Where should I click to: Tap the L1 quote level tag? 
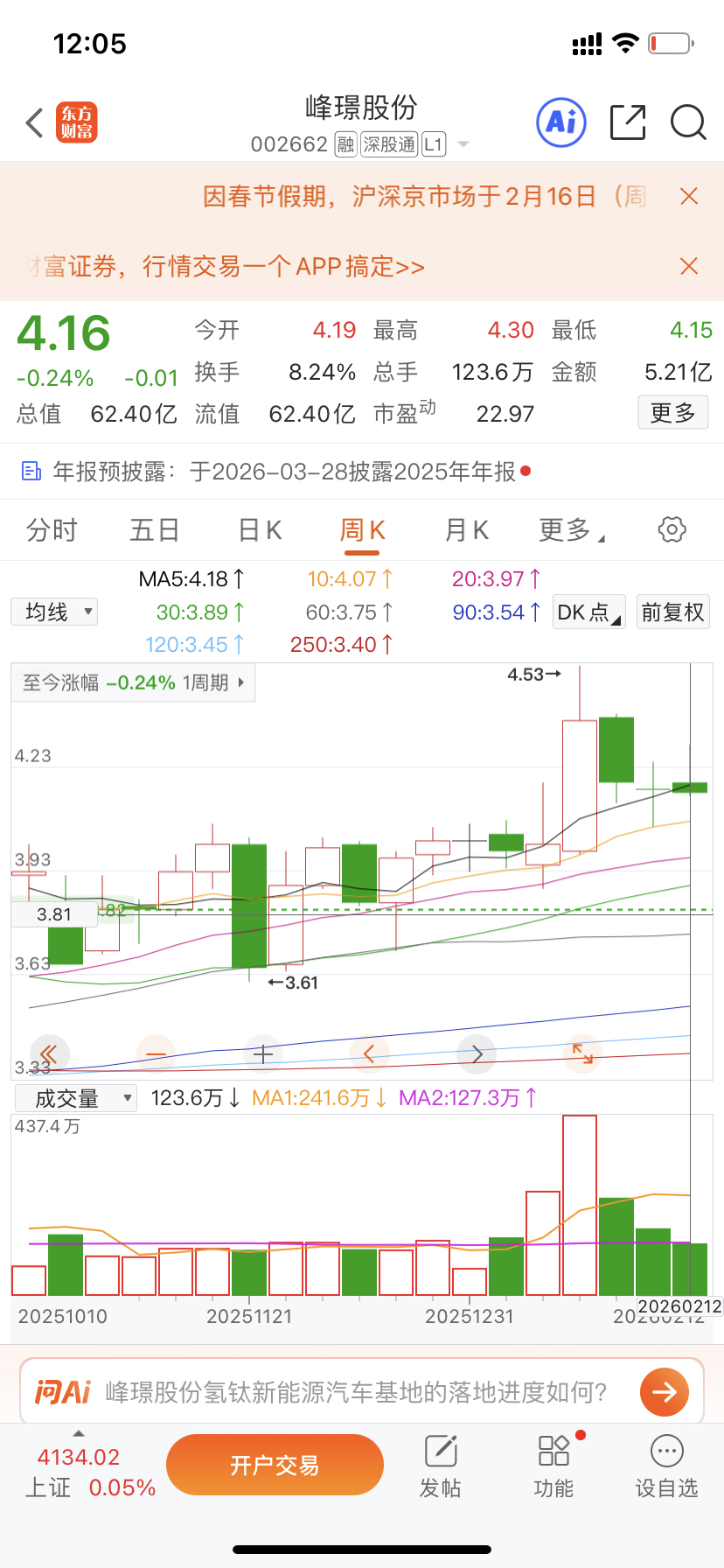click(x=434, y=144)
